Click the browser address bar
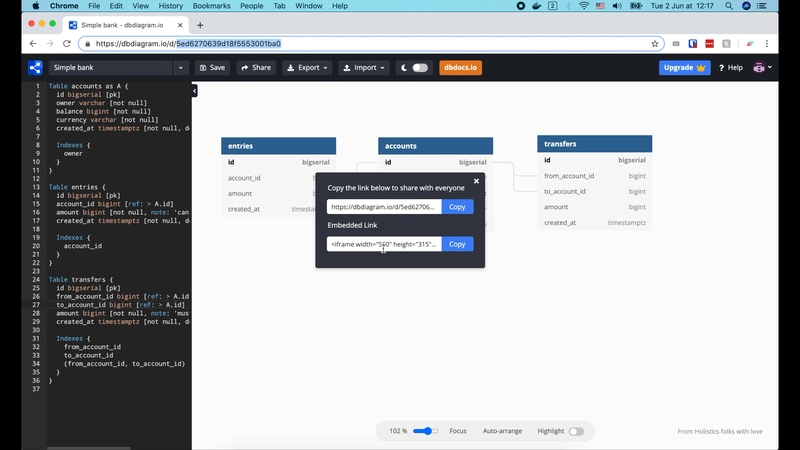 [371, 44]
